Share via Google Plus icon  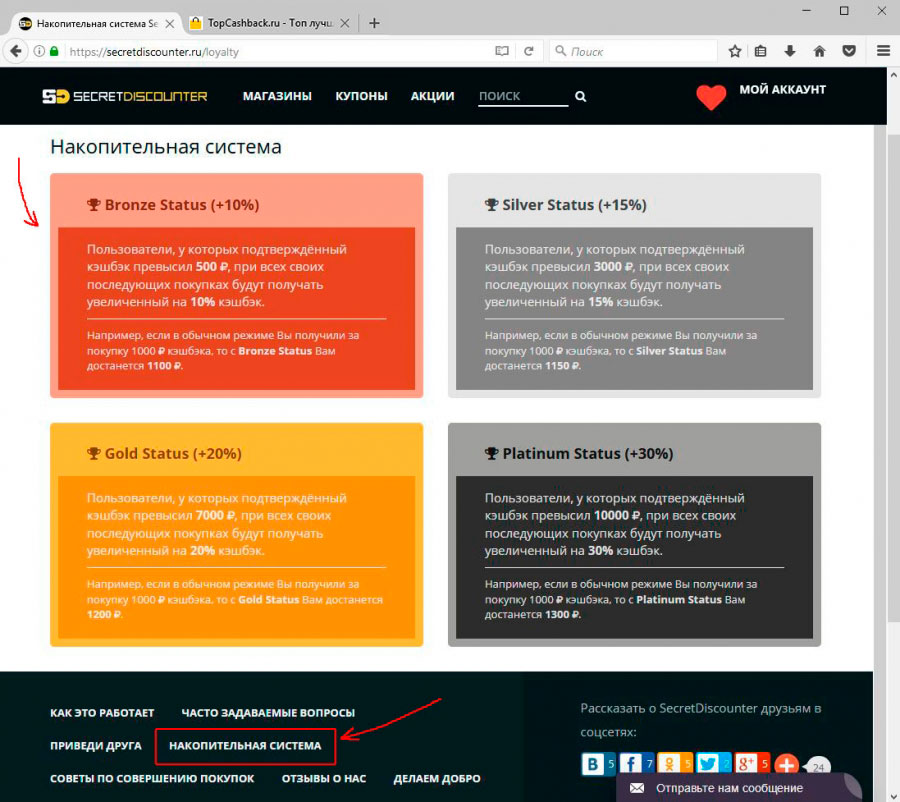[746, 764]
